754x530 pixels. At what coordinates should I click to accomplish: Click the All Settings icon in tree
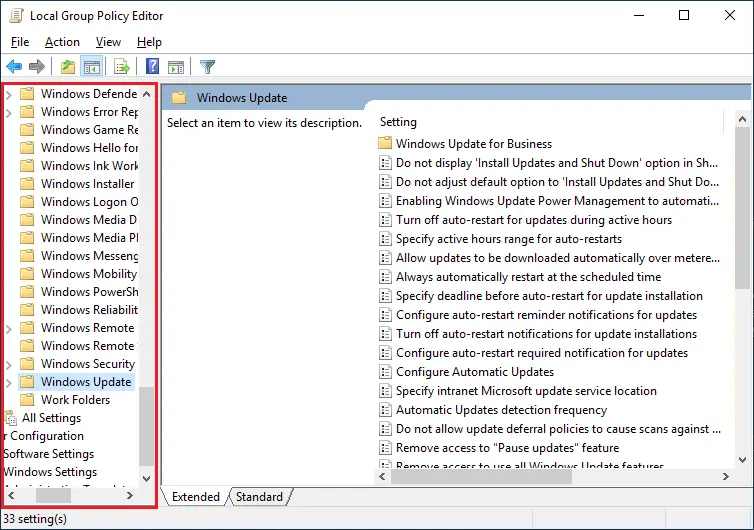click(11, 418)
